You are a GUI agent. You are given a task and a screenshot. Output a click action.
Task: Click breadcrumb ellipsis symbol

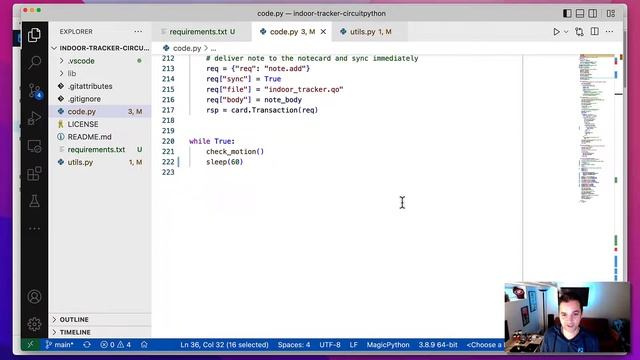point(213,49)
